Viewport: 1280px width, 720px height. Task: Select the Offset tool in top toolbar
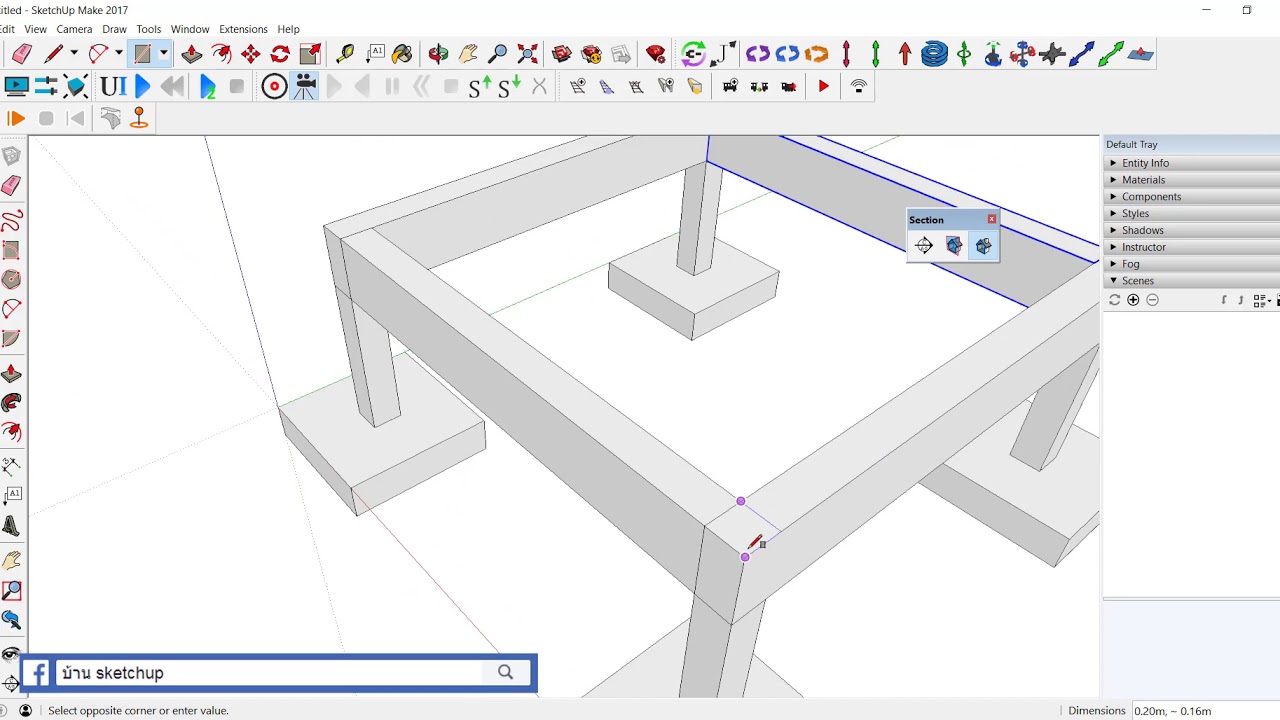click(x=221, y=54)
